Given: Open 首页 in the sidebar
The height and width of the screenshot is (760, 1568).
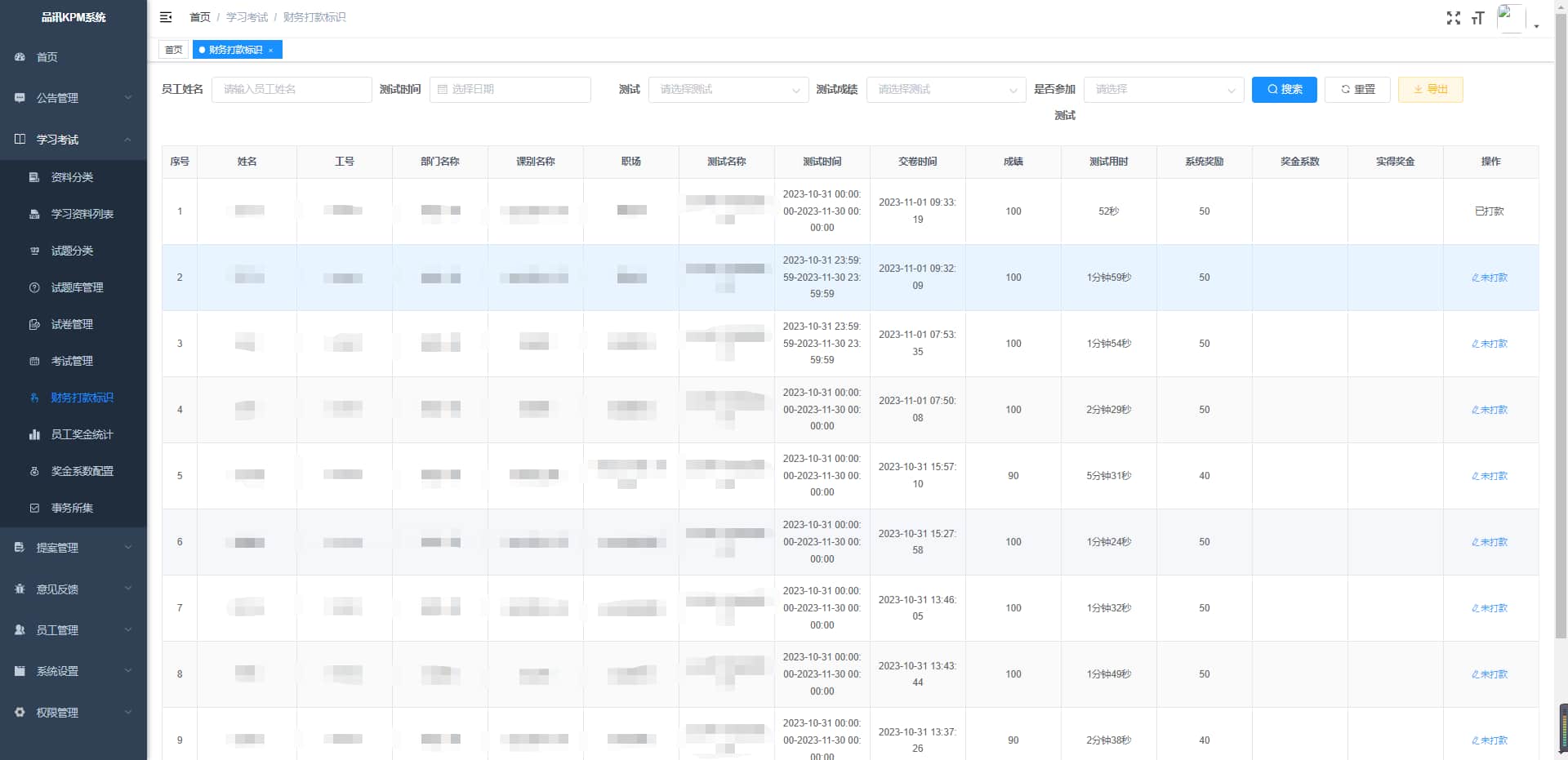Looking at the screenshot, I should coord(73,57).
